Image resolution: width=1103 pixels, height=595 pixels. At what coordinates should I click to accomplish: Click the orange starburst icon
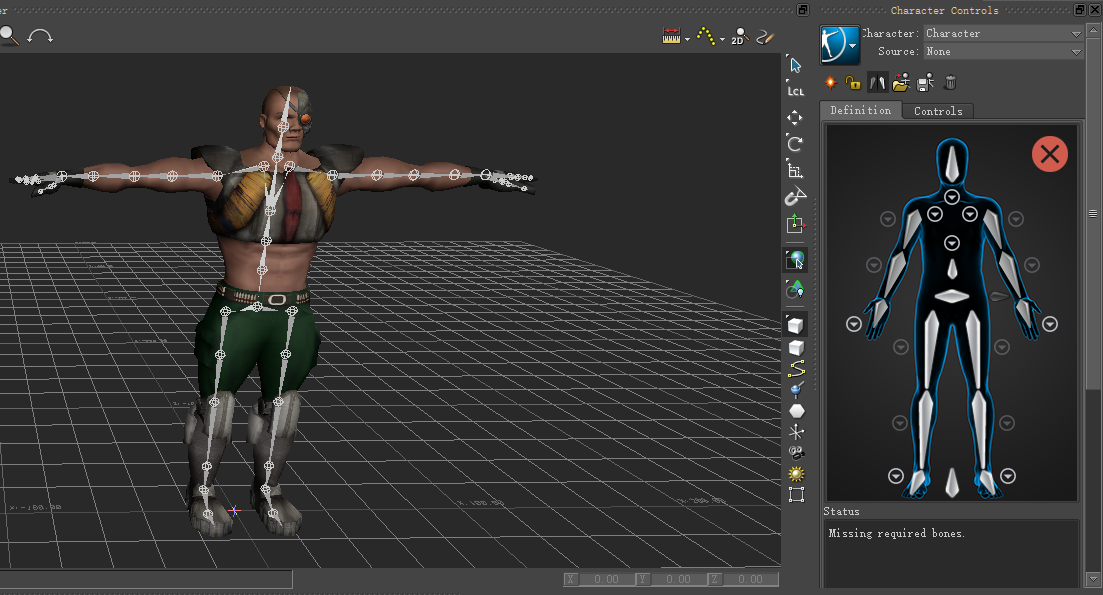(831, 83)
